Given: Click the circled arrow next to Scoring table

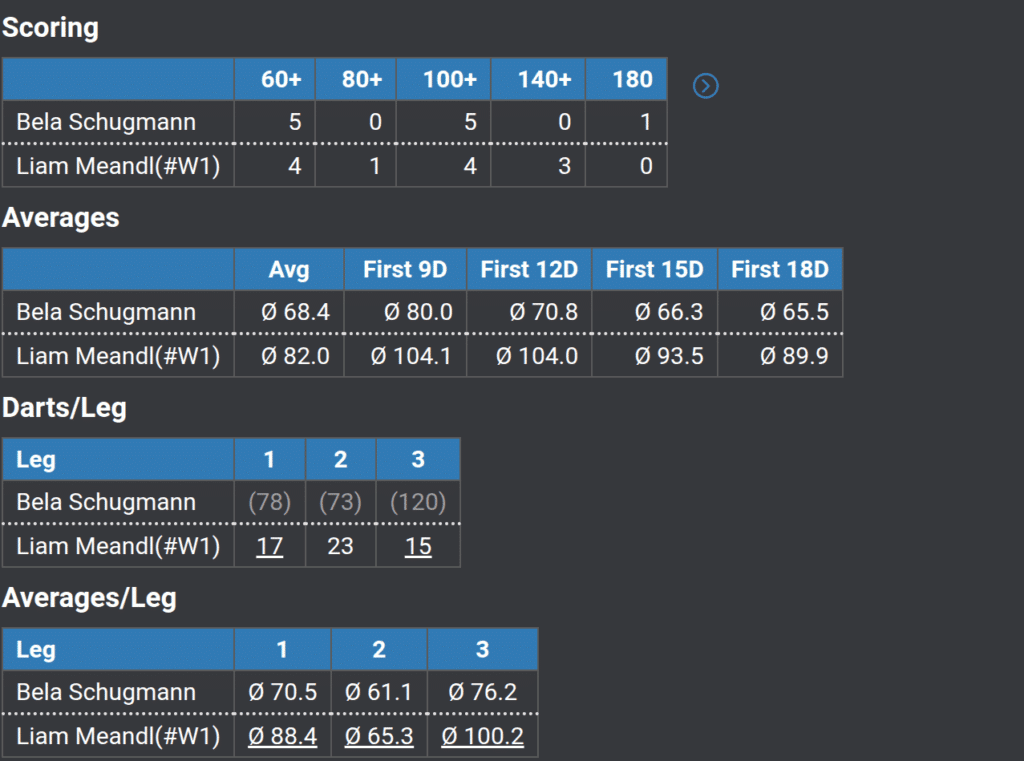Looking at the screenshot, I should [706, 86].
